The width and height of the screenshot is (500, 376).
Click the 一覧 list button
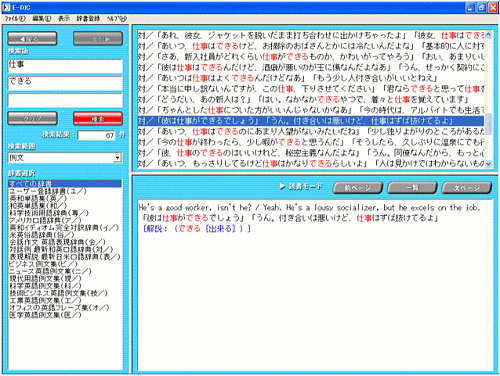click(412, 188)
